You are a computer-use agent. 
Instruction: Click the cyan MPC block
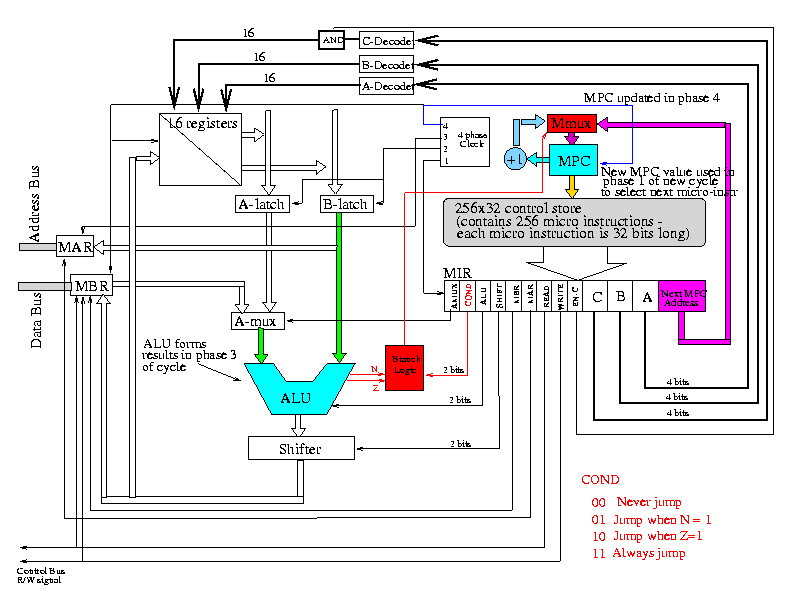[573, 160]
